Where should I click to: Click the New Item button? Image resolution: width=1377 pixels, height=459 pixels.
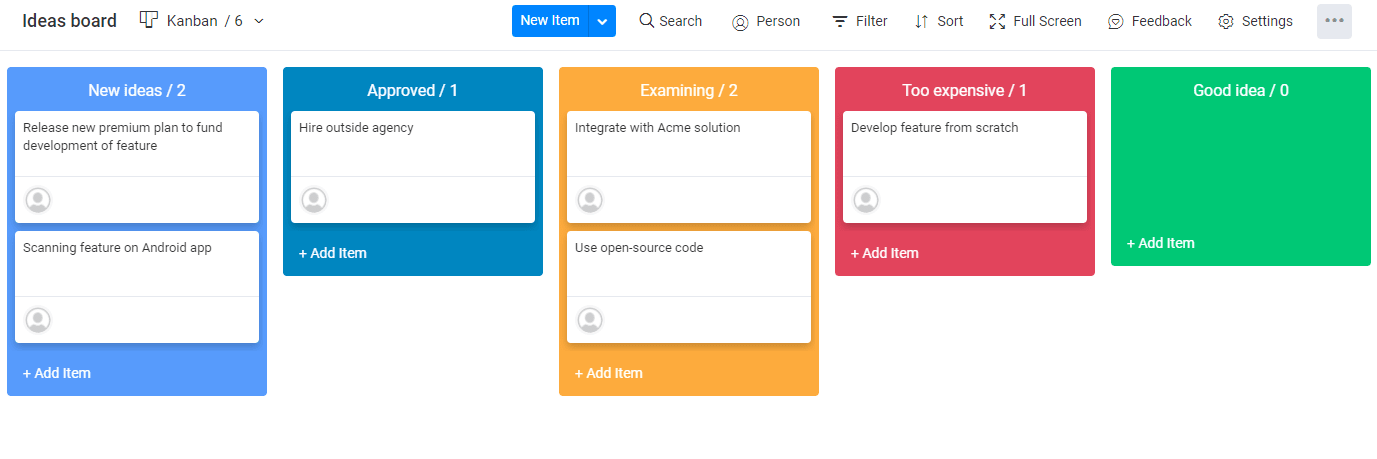point(550,21)
